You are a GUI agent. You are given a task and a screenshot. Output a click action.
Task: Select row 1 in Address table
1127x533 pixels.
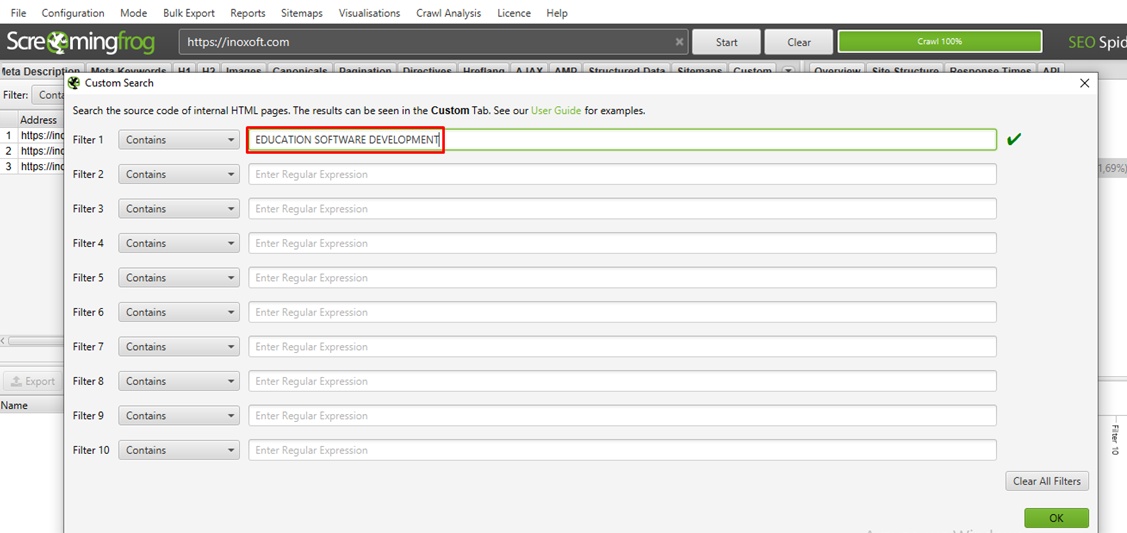coord(33,135)
